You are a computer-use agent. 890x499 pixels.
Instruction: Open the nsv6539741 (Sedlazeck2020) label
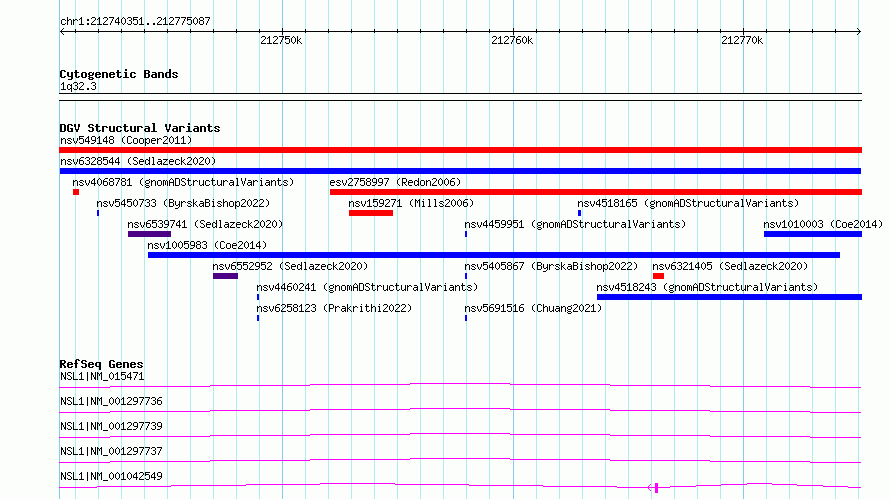(x=205, y=224)
